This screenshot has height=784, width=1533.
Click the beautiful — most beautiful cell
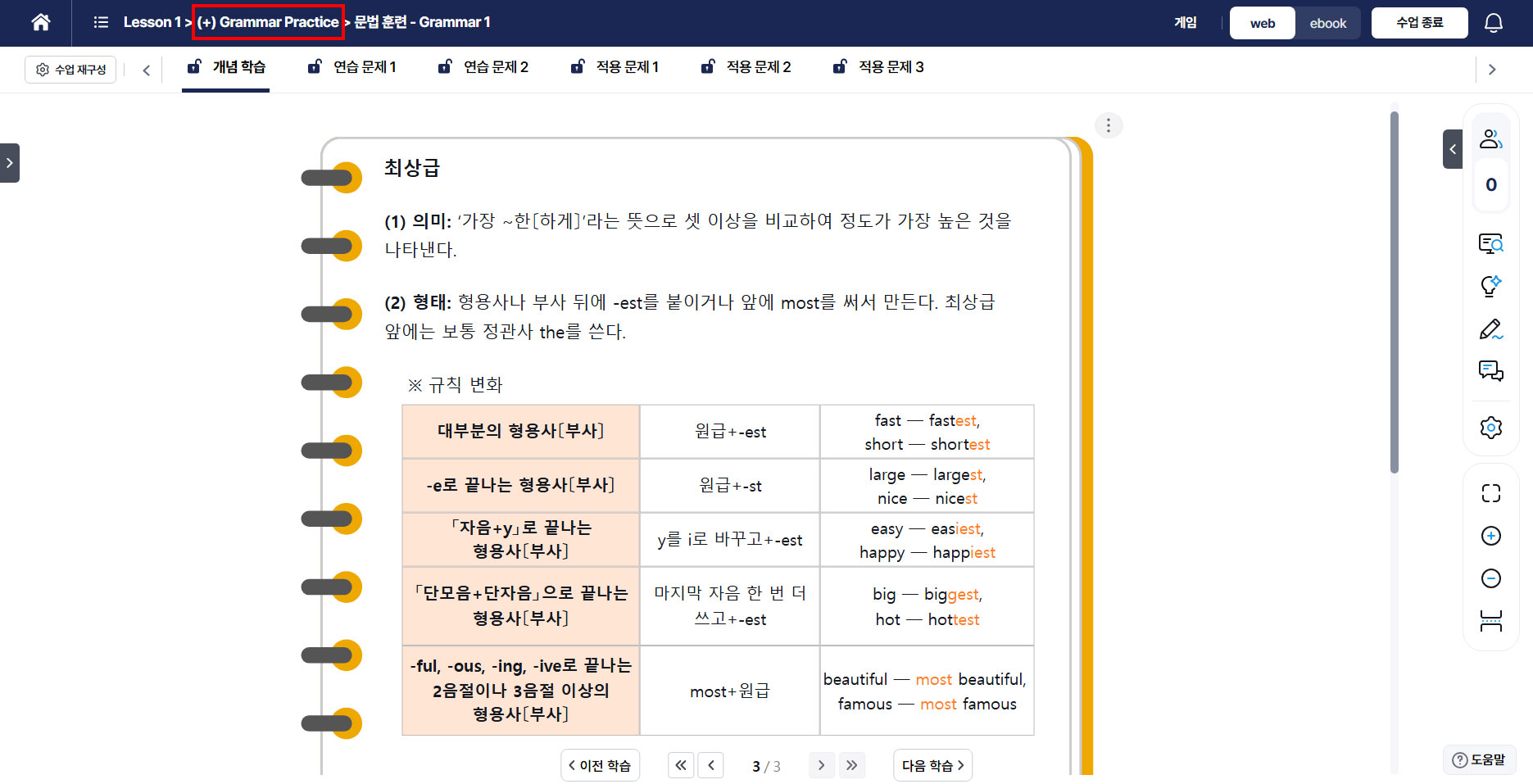click(928, 691)
